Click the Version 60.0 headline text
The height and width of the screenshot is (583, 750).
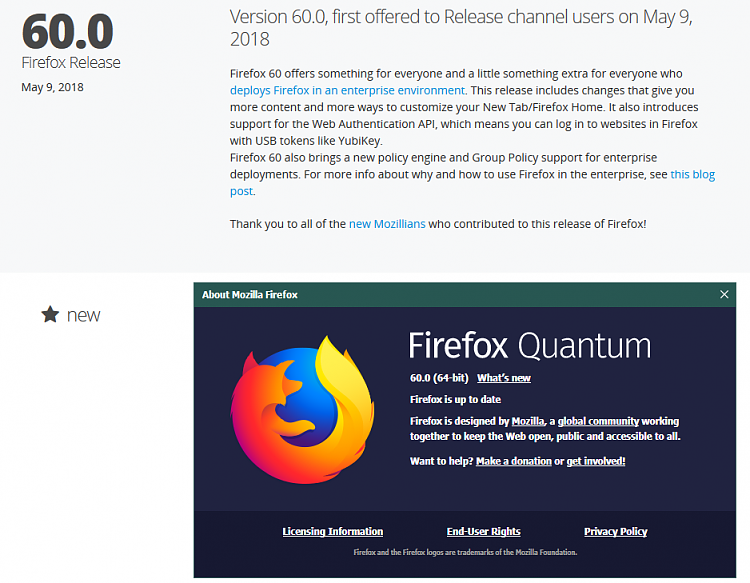(461, 28)
